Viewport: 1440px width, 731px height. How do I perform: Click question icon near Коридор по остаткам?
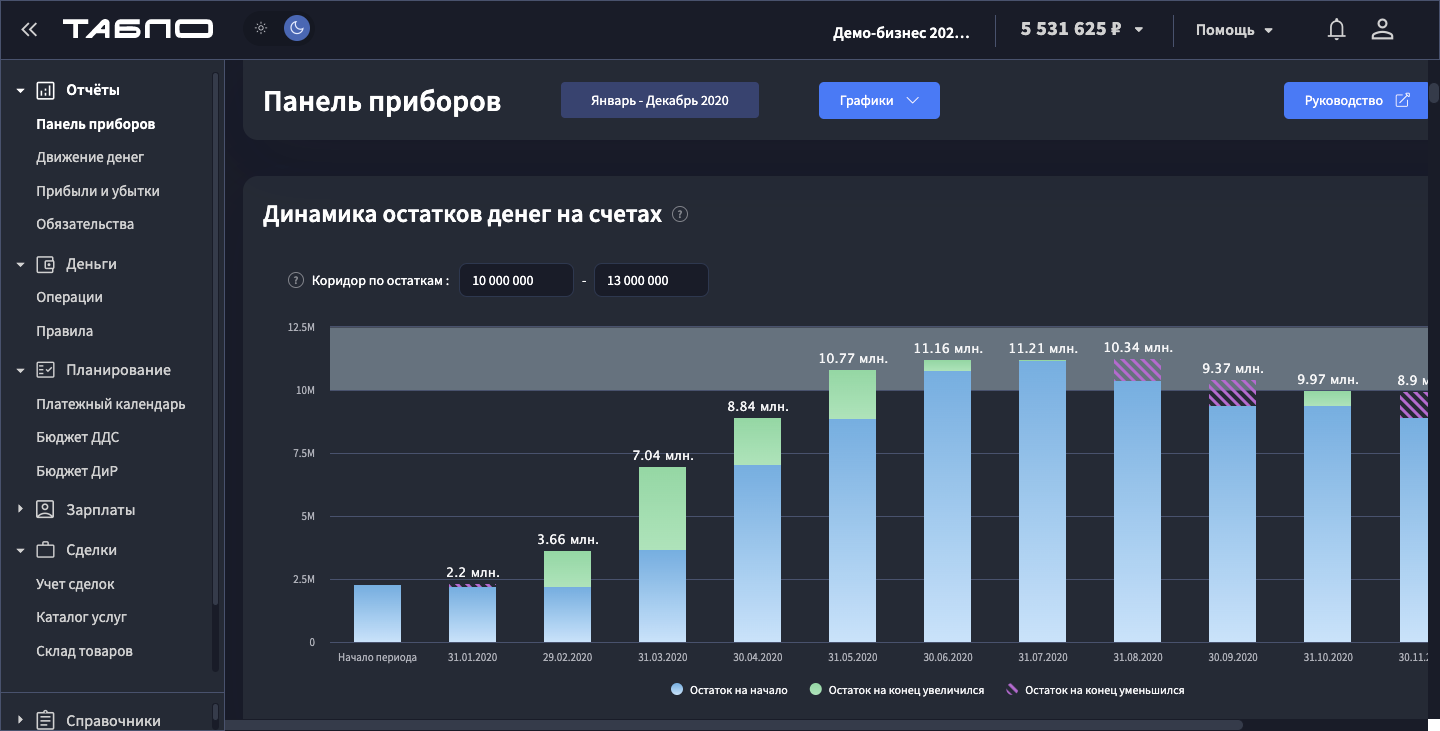click(295, 281)
